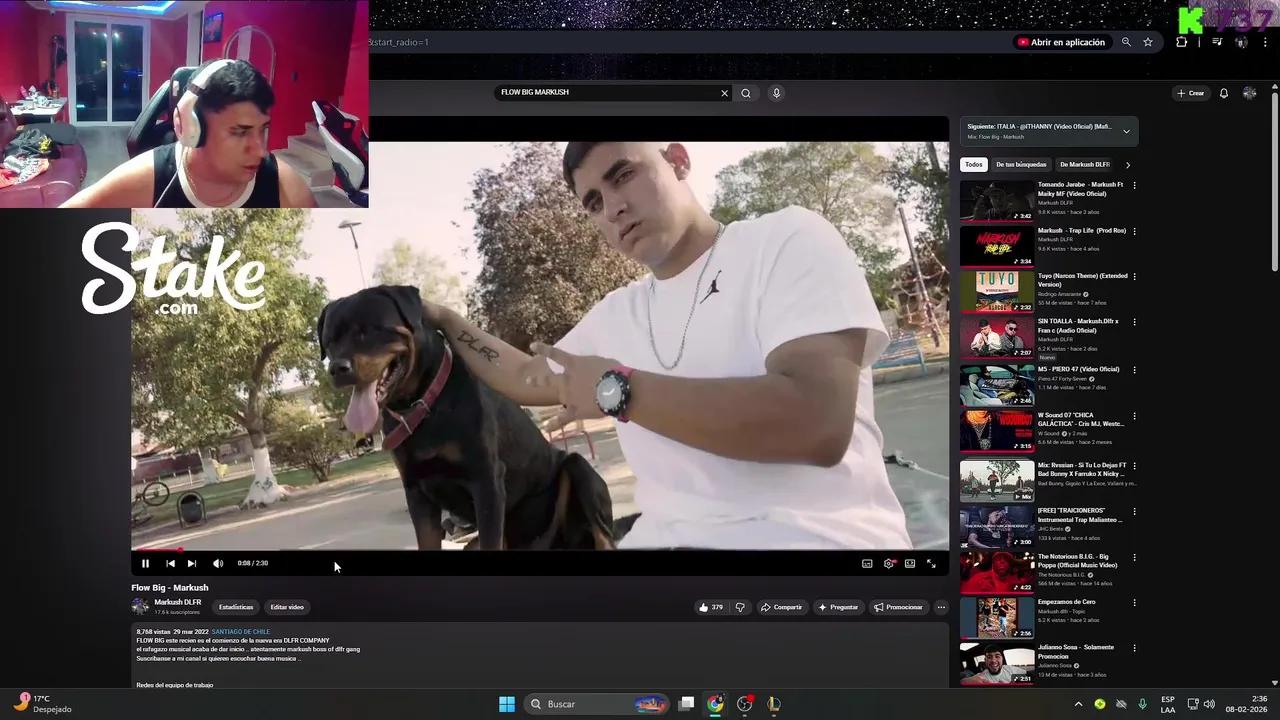Click the YouTube search magnifier button

pyautogui.click(x=746, y=93)
